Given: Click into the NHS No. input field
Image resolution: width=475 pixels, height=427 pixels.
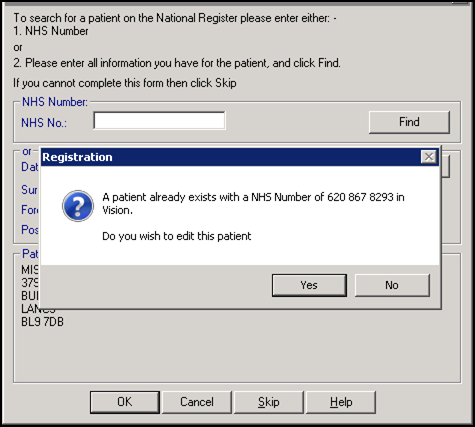Looking at the screenshot, I should 159,120.
